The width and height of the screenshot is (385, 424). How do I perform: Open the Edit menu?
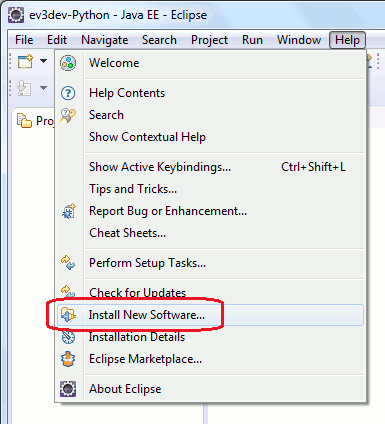tap(57, 40)
